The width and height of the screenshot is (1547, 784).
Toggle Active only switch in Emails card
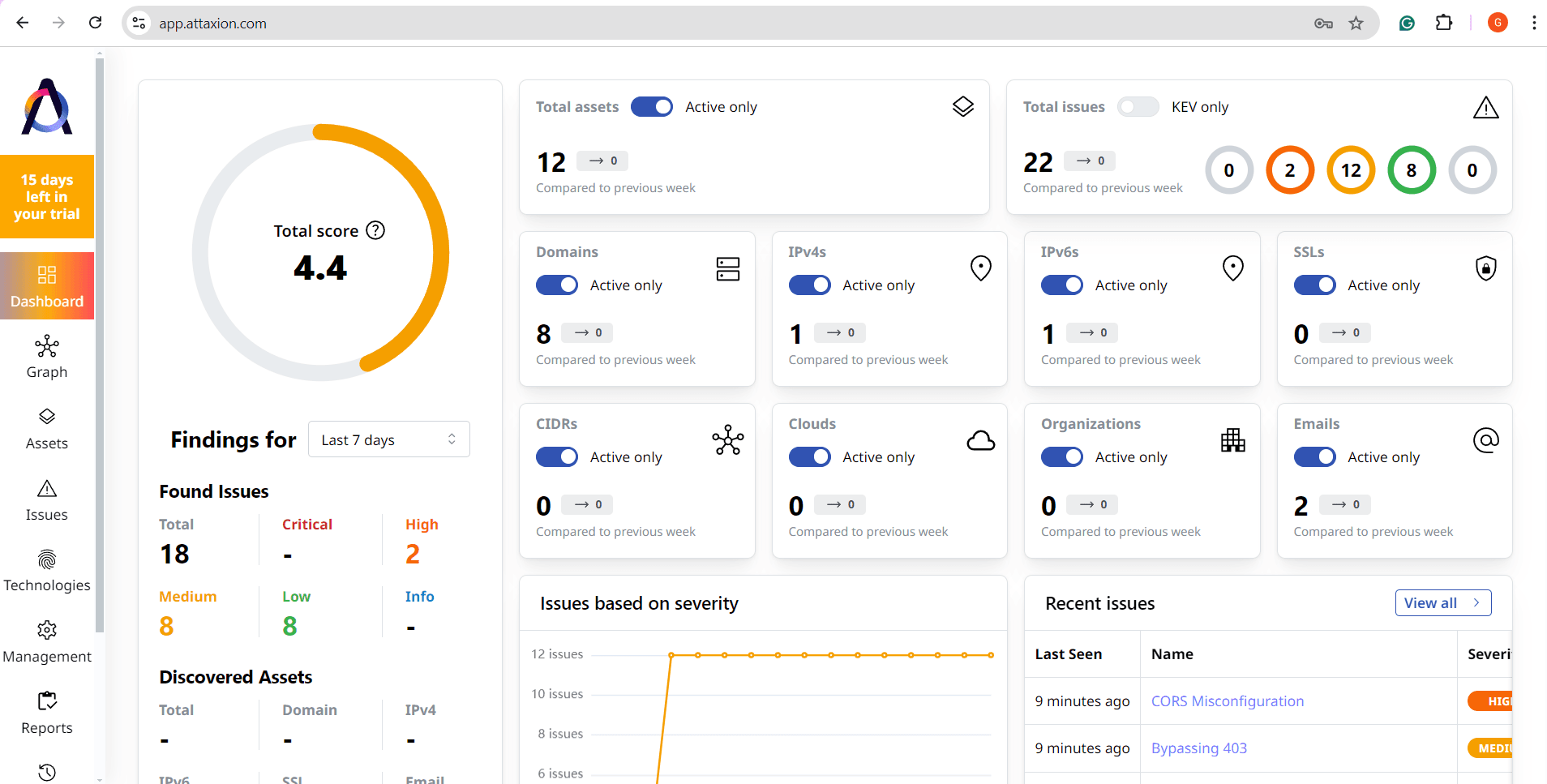pyautogui.click(x=1314, y=457)
